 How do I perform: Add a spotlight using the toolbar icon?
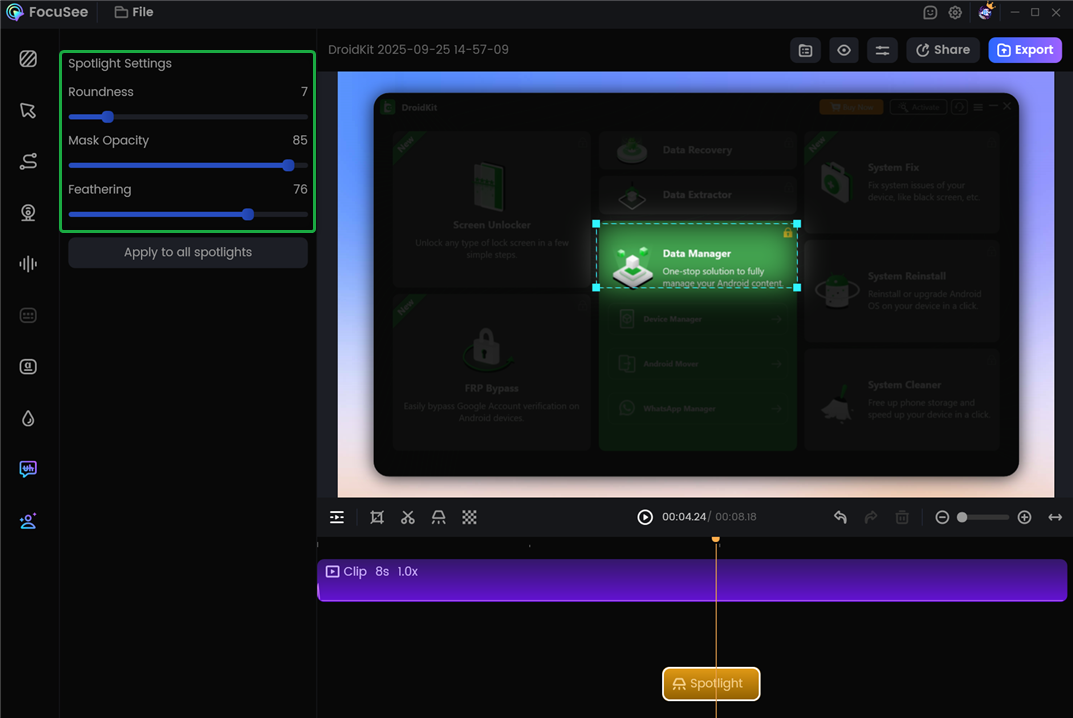click(438, 517)
